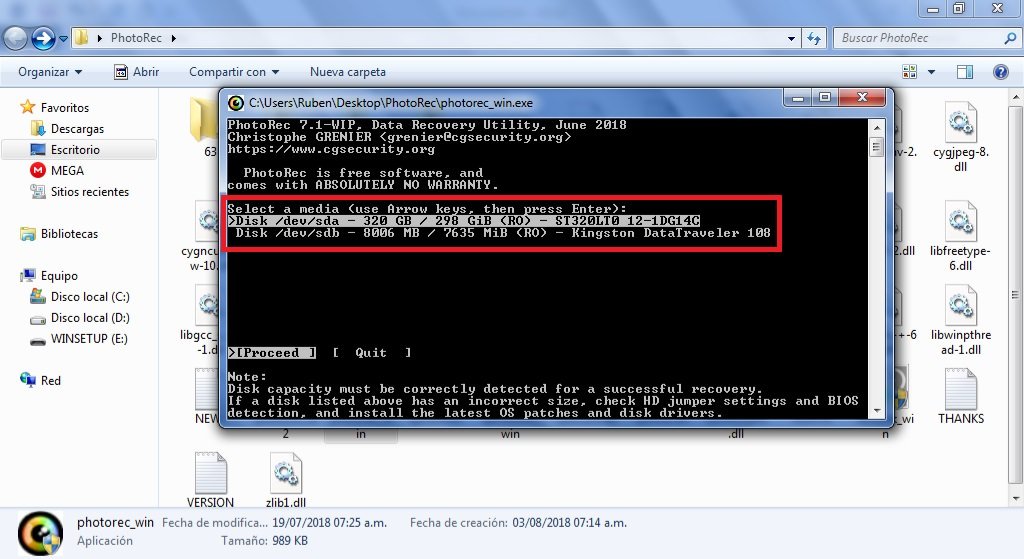Click Fecha de modificación value in details pane
This screenshot has width=1024, height=559.
(x=329, y=522)
